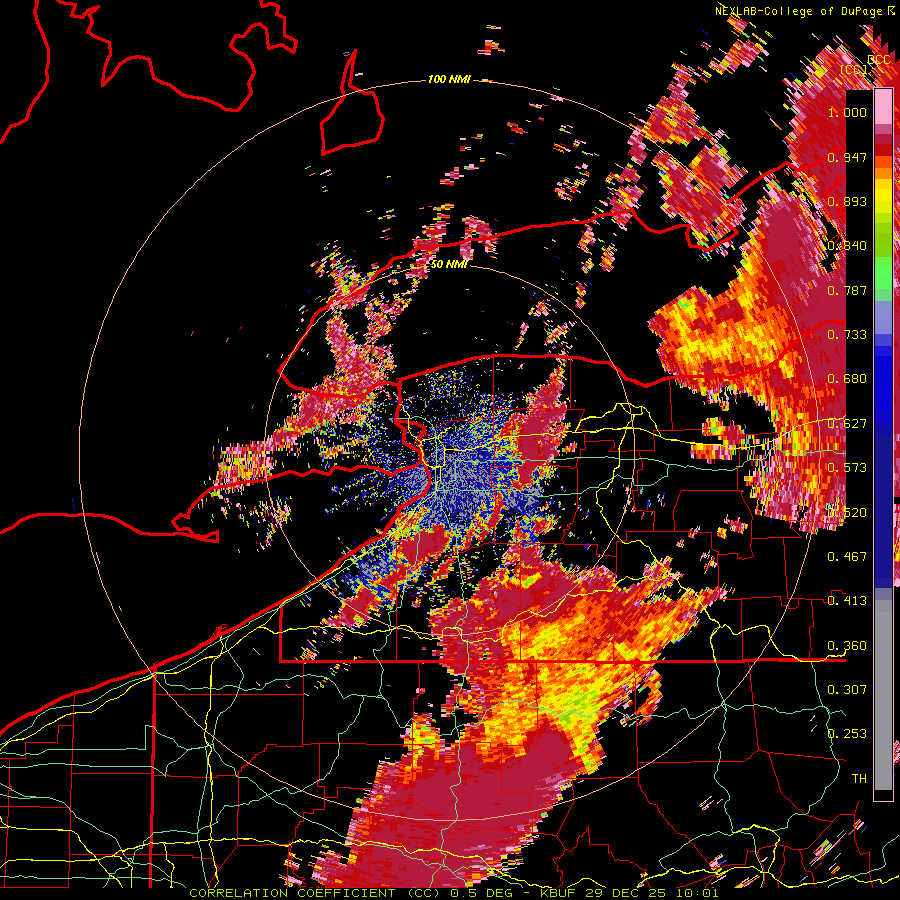
Task: Click the 0.947 scale value
Action: [847, 157]
